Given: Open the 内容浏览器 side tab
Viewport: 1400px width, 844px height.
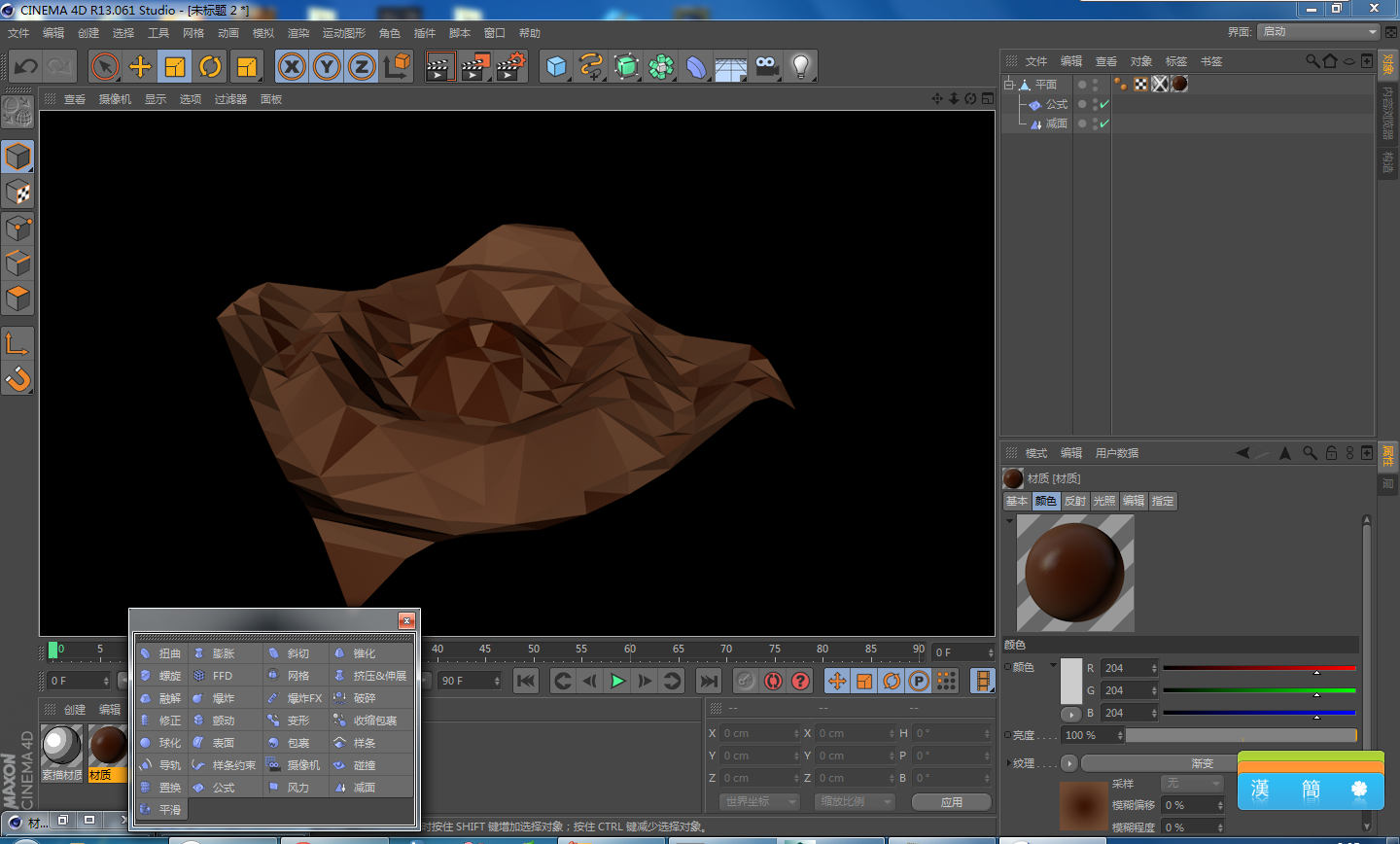Looking at the screenshot, I should [x=1388, y=113].
